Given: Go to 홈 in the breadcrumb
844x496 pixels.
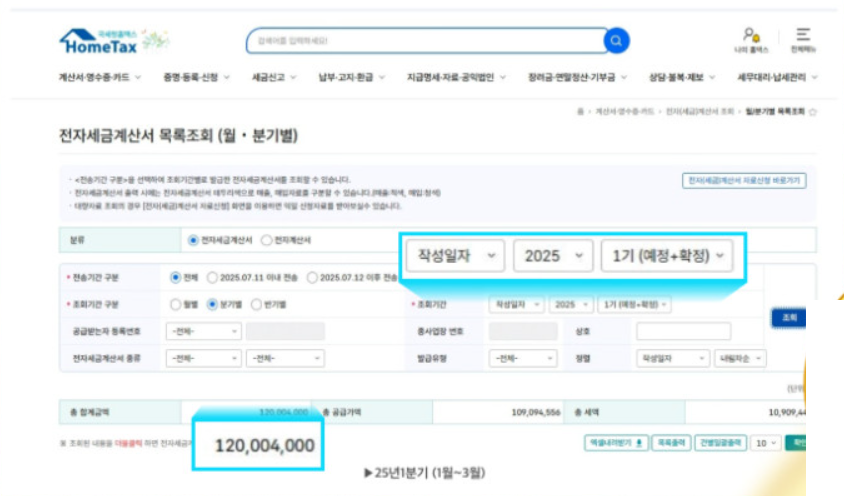Looking at the screenshot, I should pos(580,111).
